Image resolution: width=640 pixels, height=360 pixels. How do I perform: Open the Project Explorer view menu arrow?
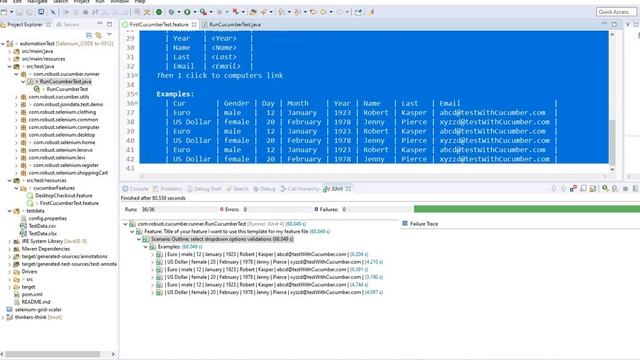pyautogui.click(x=109, y=35)
